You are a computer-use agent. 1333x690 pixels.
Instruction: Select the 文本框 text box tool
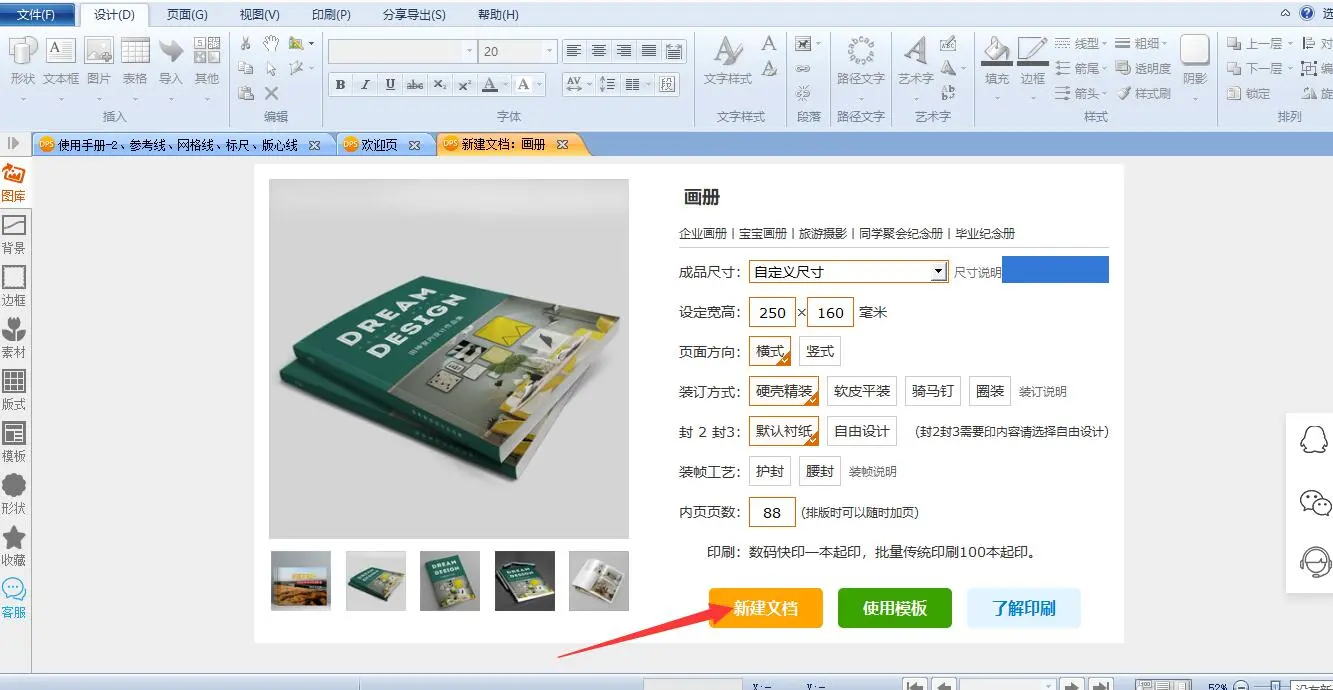(x=61, y=60)
